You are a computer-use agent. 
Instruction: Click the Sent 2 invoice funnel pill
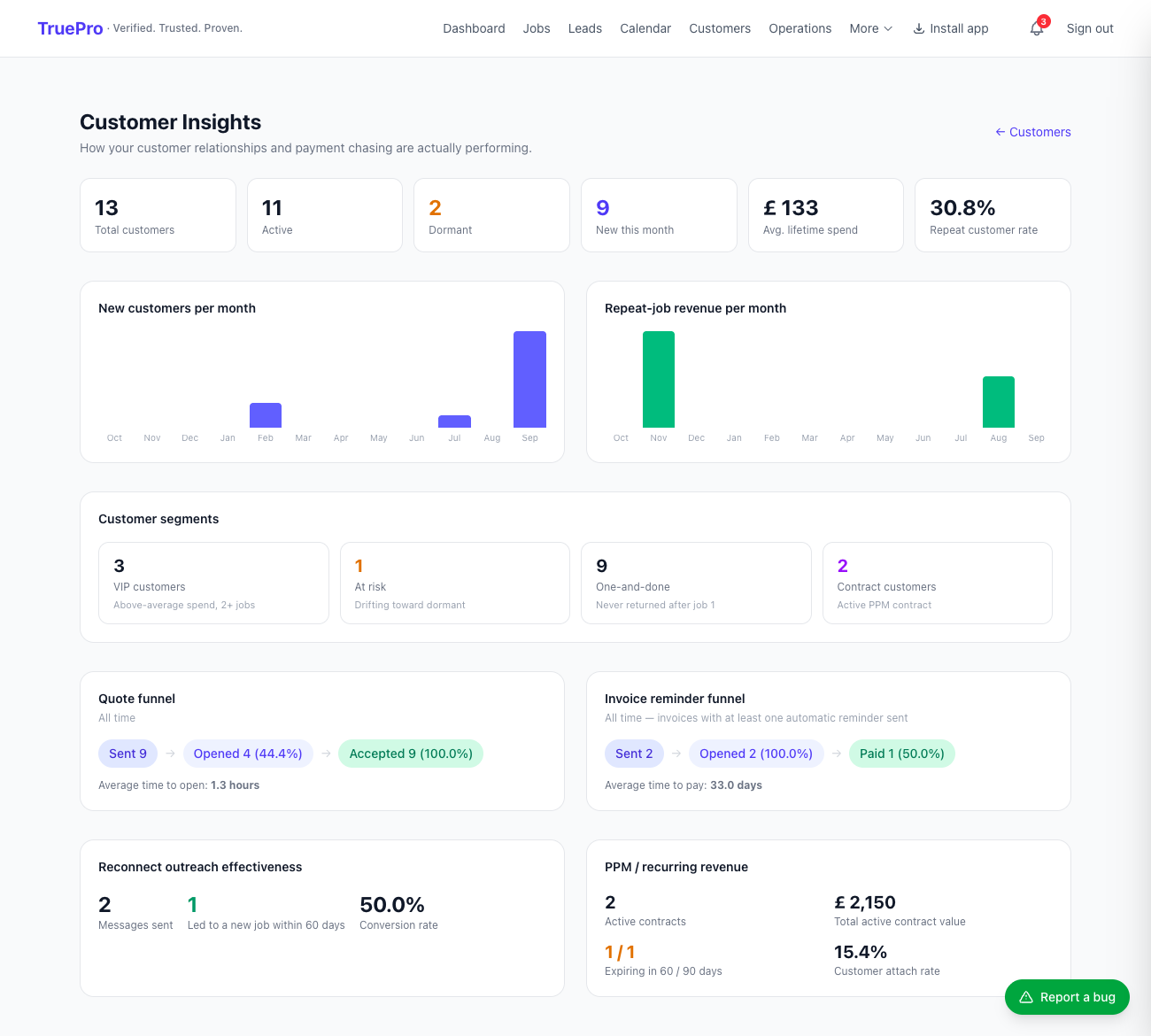[x=634, y=754]
